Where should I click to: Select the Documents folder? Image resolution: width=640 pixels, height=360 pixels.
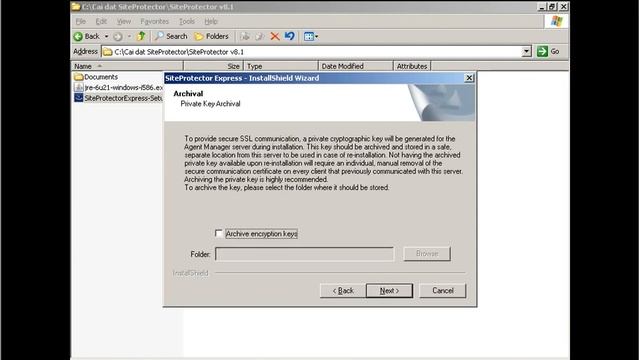click(96, 77)
